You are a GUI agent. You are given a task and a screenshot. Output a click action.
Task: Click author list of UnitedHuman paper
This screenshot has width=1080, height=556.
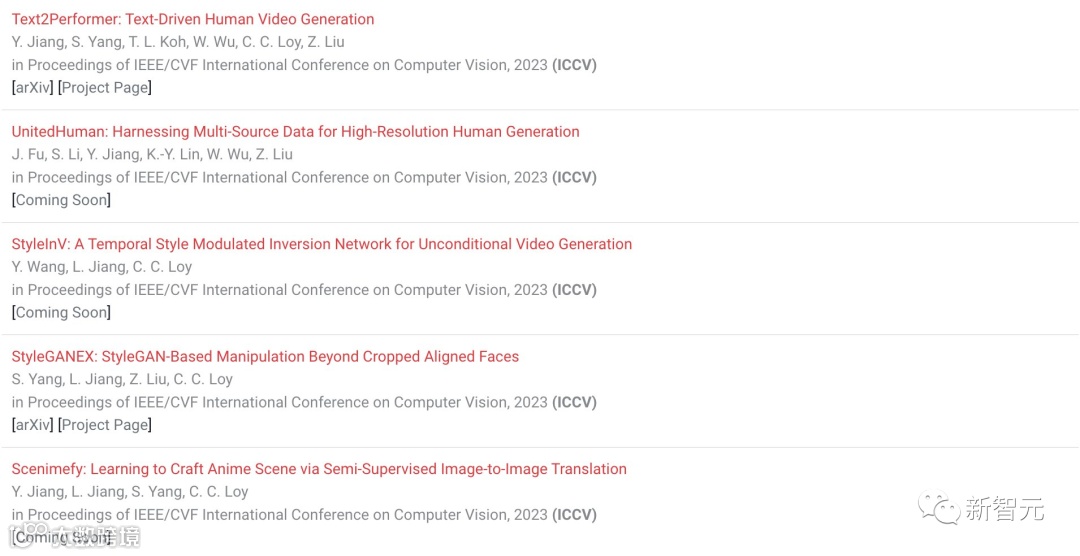(x=152, y=154)
